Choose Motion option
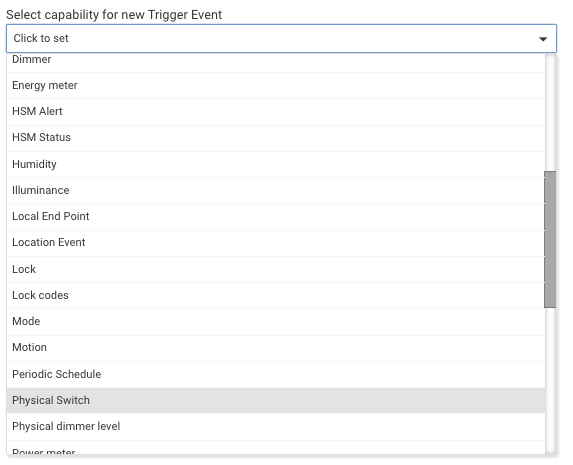 (x=276, y=348)
